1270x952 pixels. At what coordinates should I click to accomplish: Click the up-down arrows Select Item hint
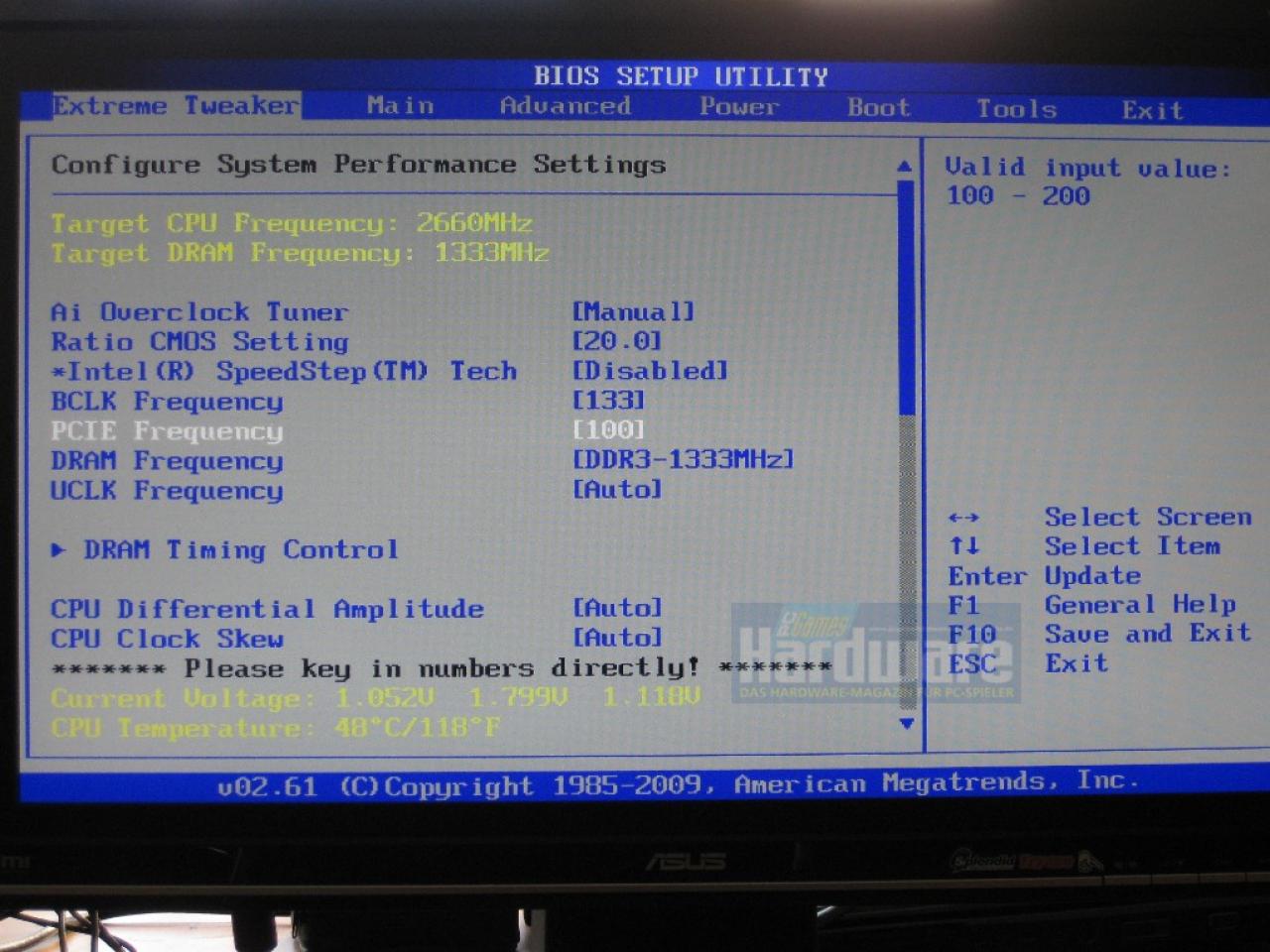[1084, 546]
